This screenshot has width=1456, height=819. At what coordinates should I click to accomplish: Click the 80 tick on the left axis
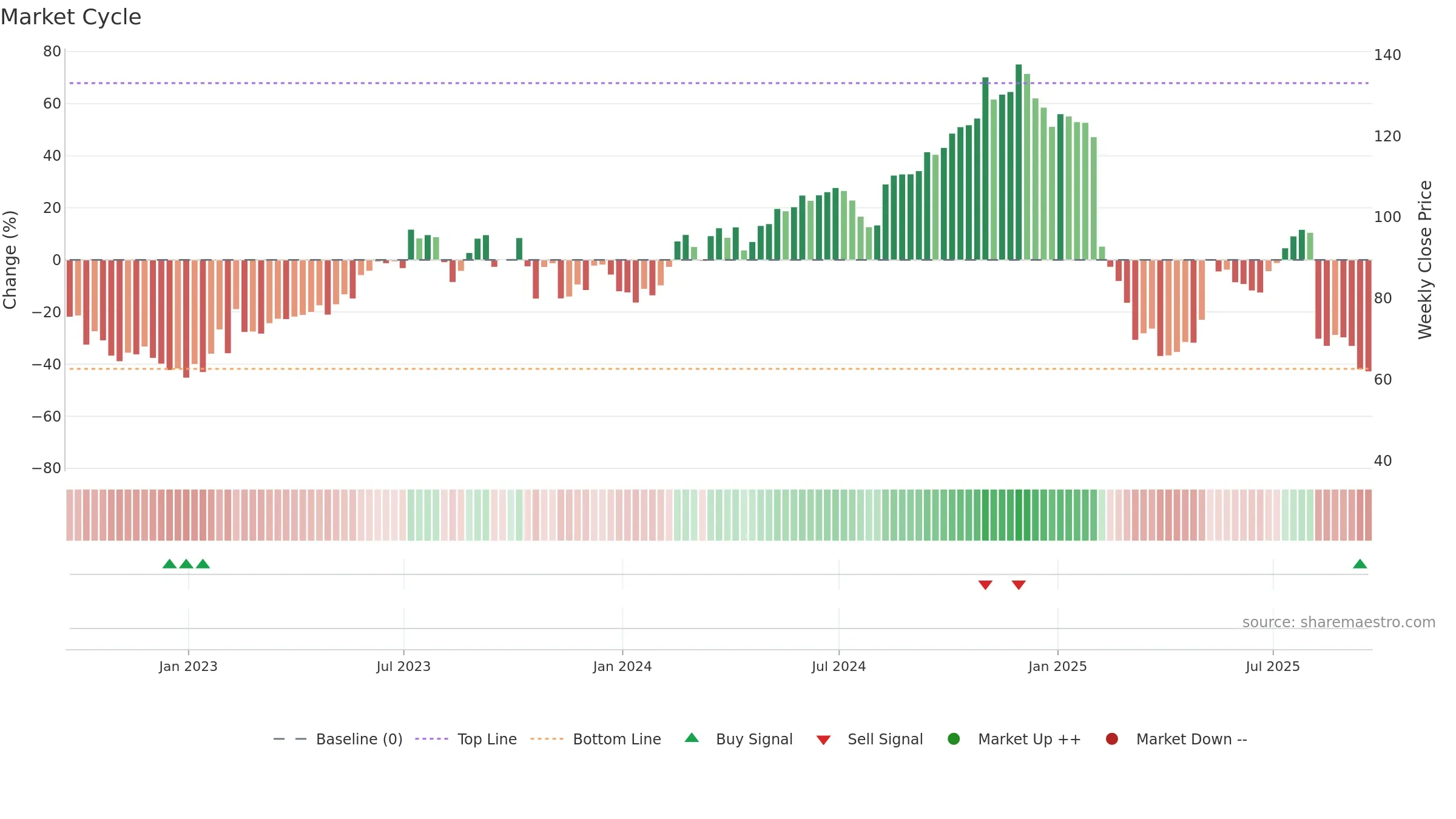tap(52, 52)
